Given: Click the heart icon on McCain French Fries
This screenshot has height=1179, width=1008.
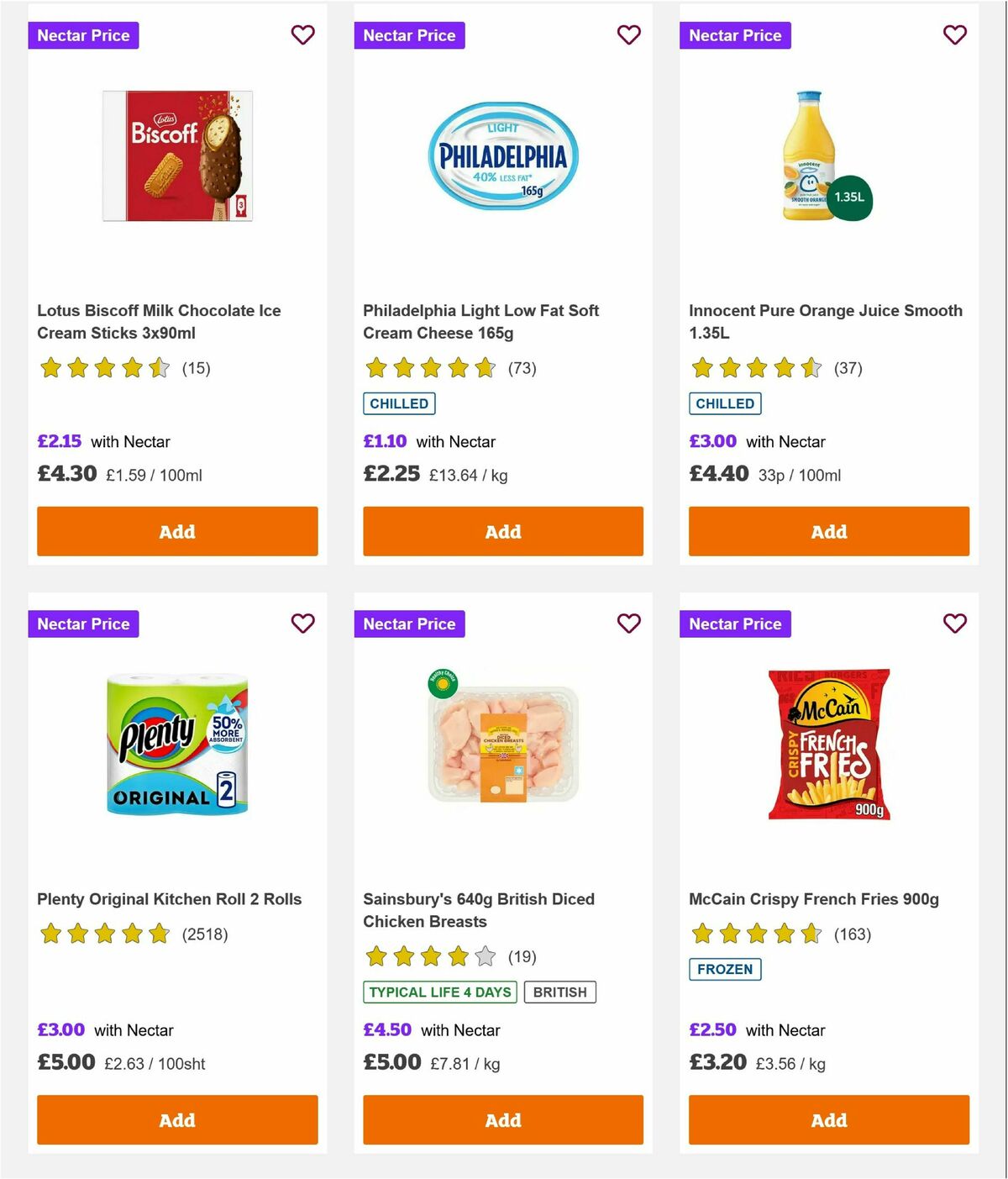Looking at the screenshot, I should [954, 624].
